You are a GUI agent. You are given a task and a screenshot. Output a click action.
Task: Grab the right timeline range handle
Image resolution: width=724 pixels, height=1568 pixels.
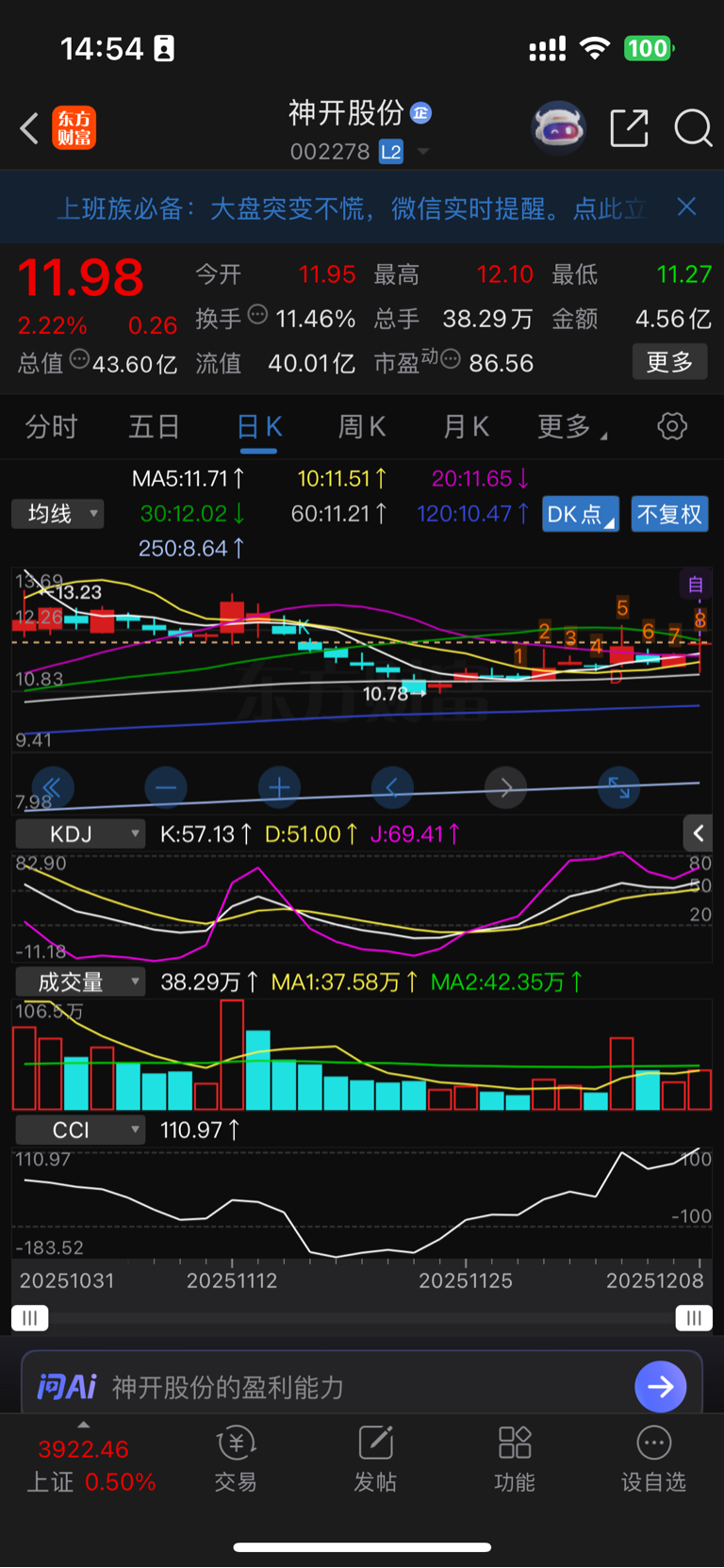[x=694, y=1318]
